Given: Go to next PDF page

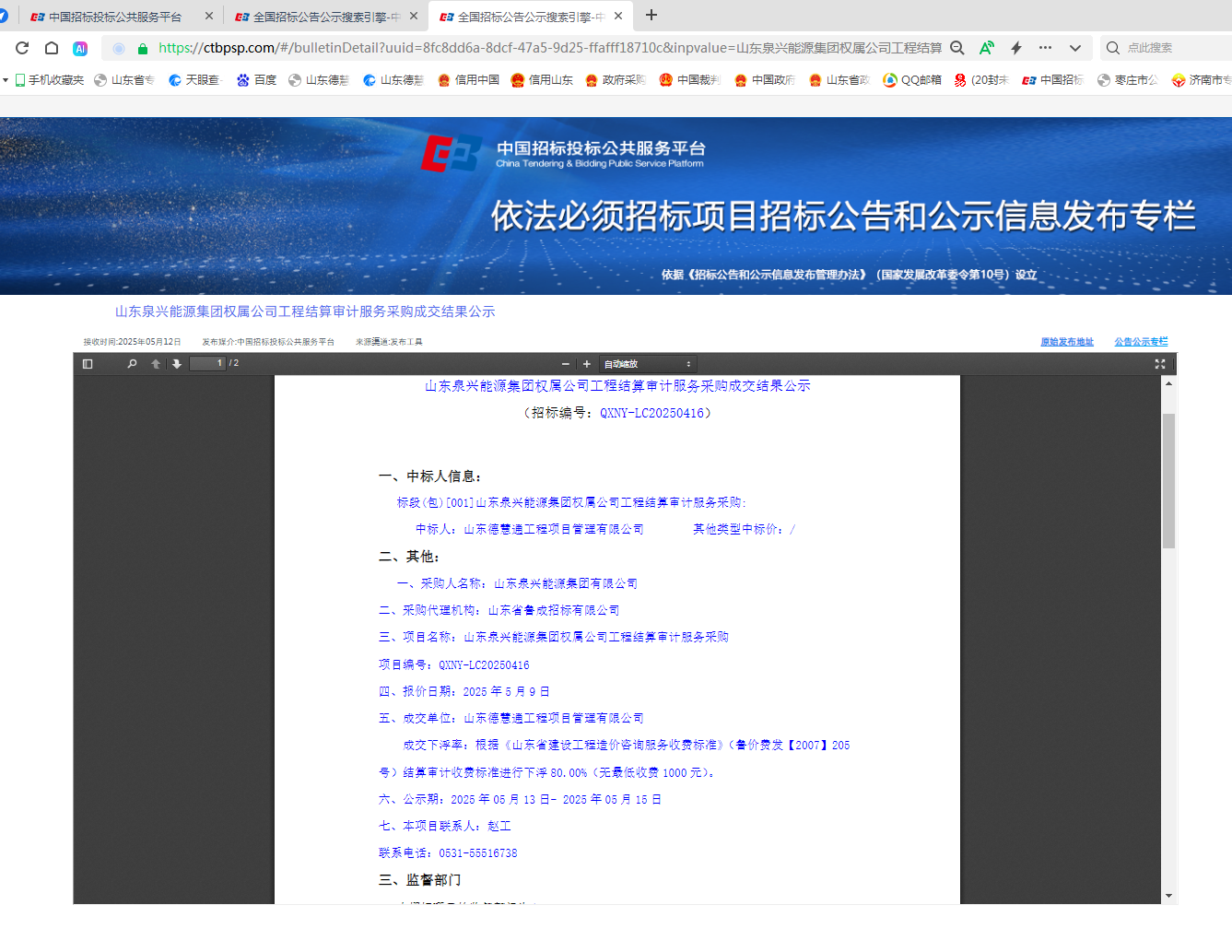Looking at the screenshot, I should tap(177, 364).
